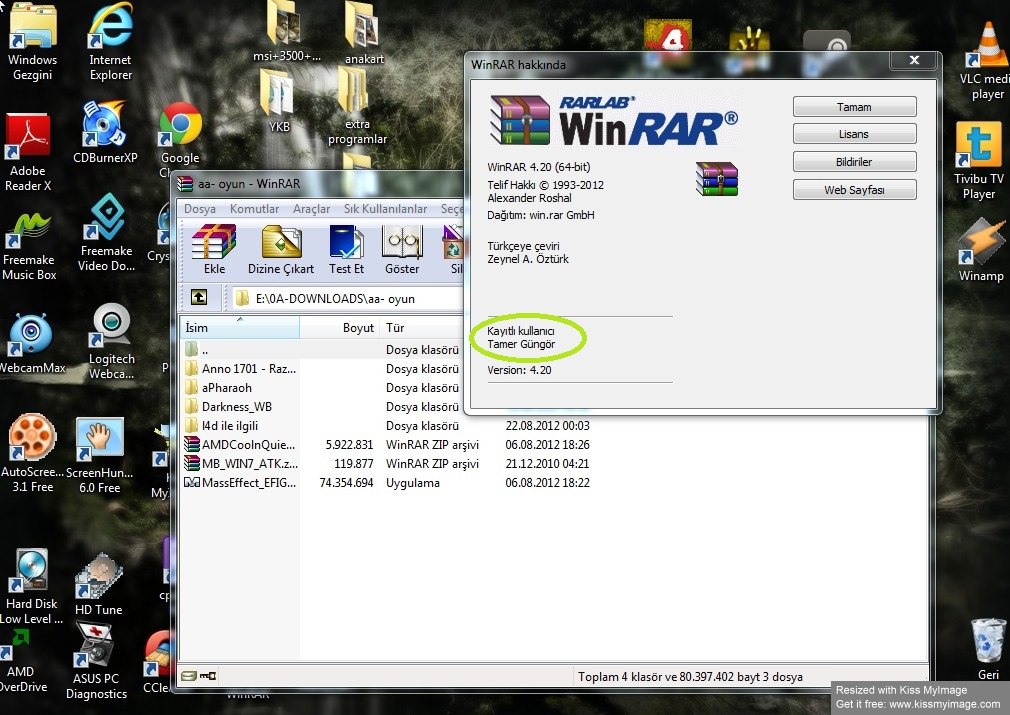
Task: Open the extra programlar desktop folder
Action: [357, 106]
